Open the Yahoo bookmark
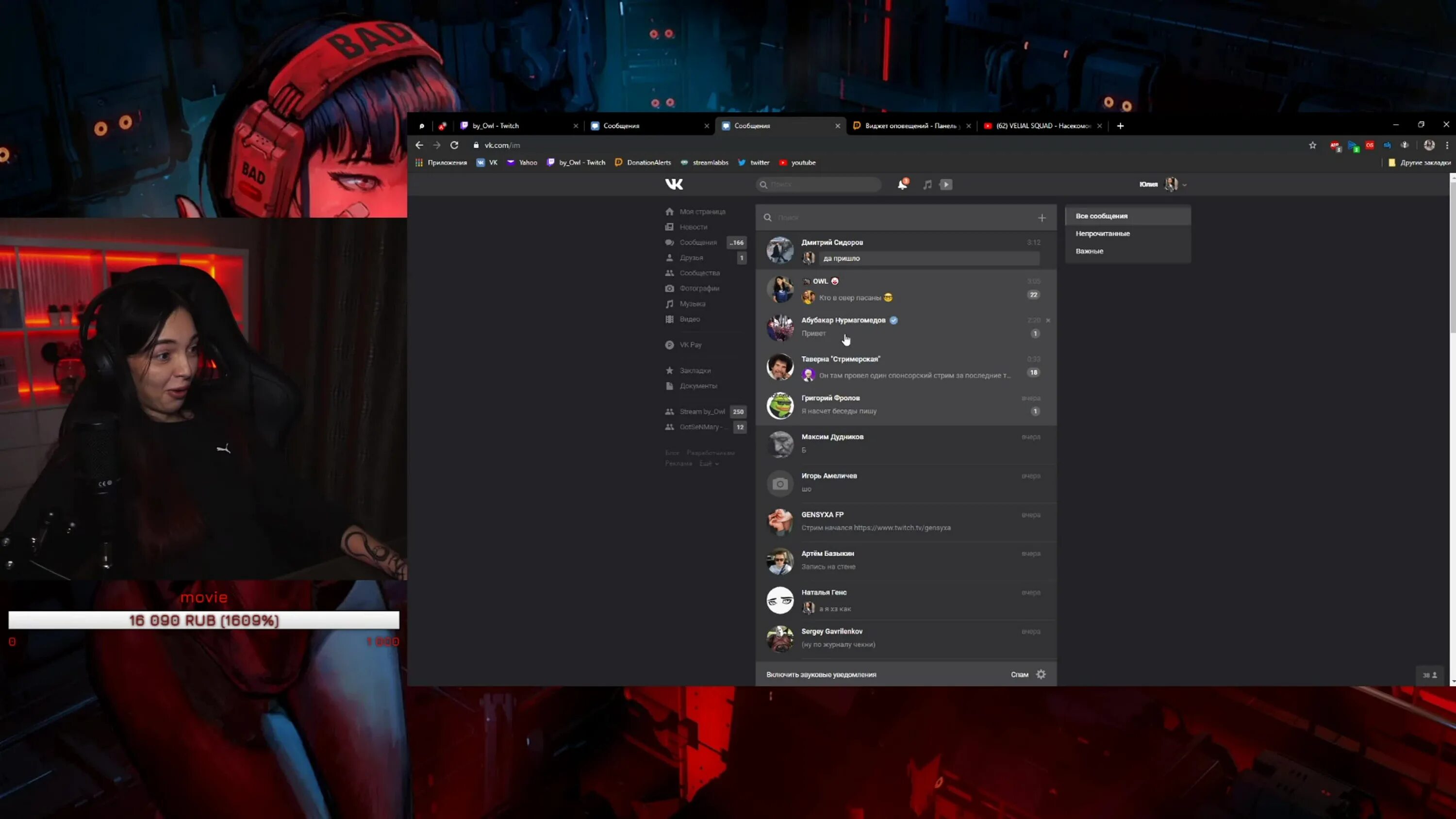The width and height of the screenshot is (1456, 819). click(522, 163)
